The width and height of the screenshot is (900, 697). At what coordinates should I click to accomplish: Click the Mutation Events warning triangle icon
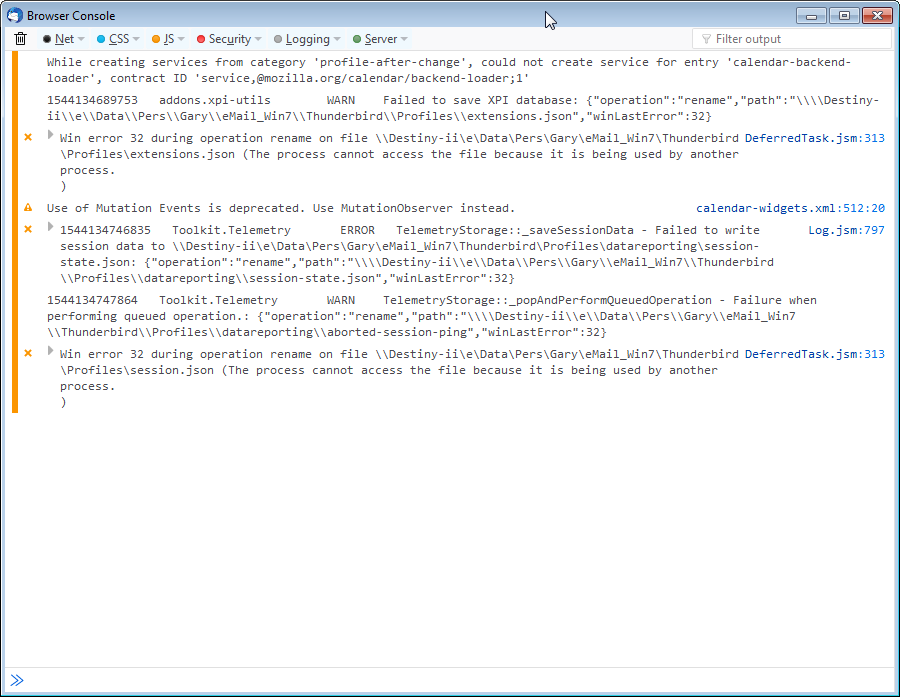point(28,208)
